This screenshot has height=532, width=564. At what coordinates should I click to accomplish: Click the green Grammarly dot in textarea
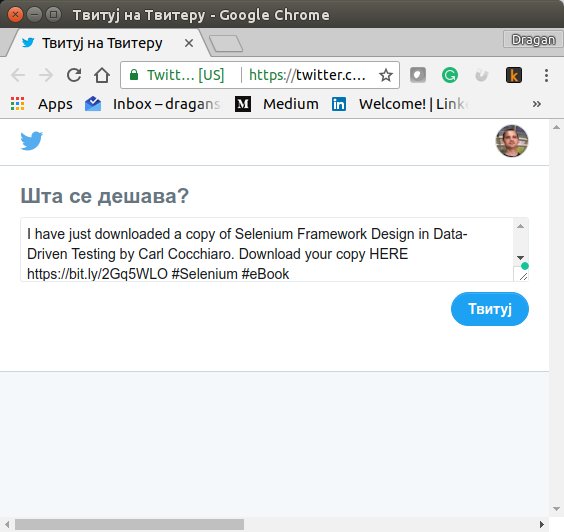525,266
